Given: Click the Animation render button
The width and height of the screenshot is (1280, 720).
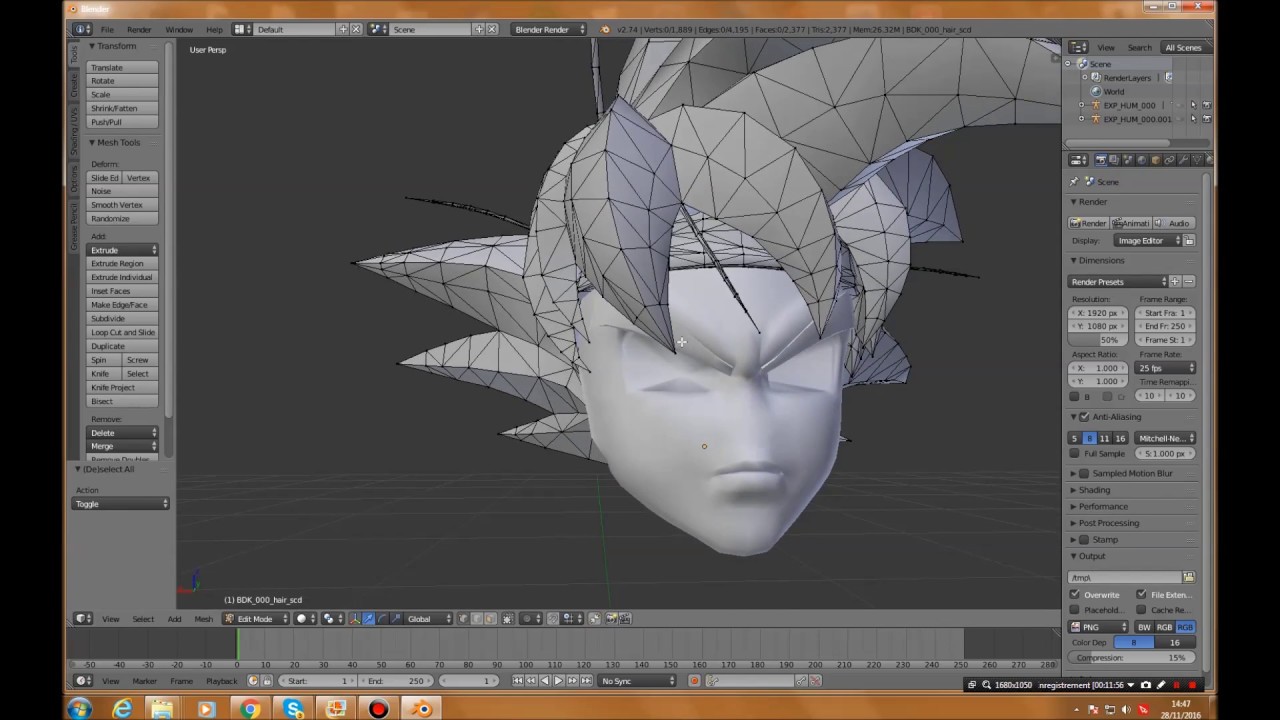Looking at the screenshot, I should pos(1131,223).
